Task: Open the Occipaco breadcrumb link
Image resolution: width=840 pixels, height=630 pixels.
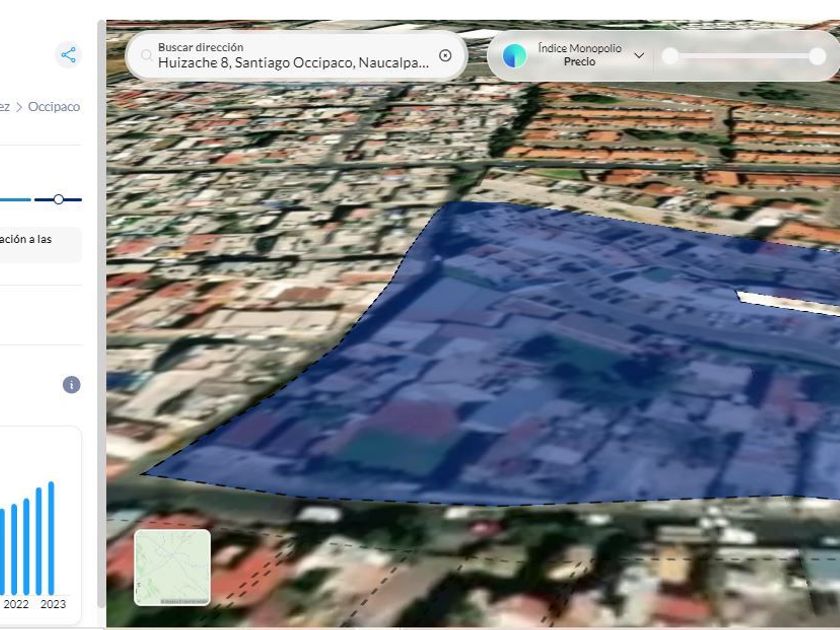Action: click(x=54, y=107)
